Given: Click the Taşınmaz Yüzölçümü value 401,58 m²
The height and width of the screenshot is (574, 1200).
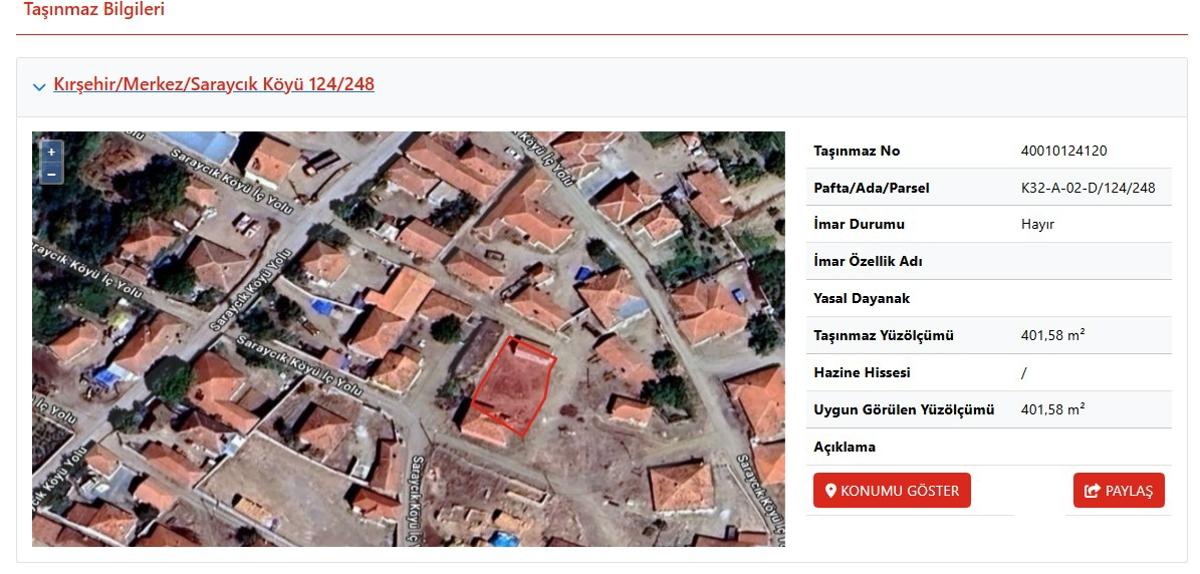Looking at the screenshot, I should (1052, 335).
